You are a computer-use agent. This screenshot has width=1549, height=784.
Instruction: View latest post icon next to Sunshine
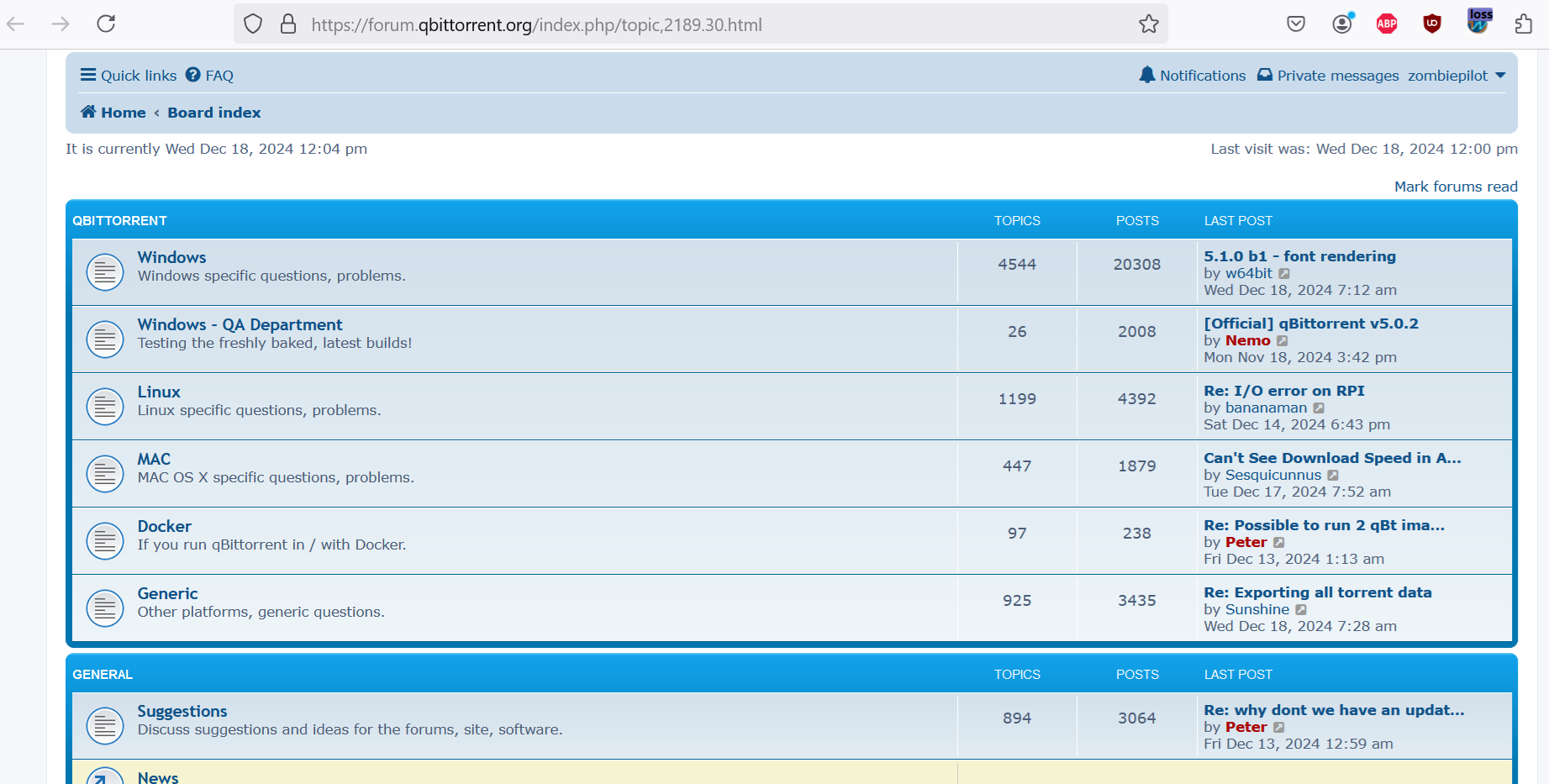(1301, 610)
